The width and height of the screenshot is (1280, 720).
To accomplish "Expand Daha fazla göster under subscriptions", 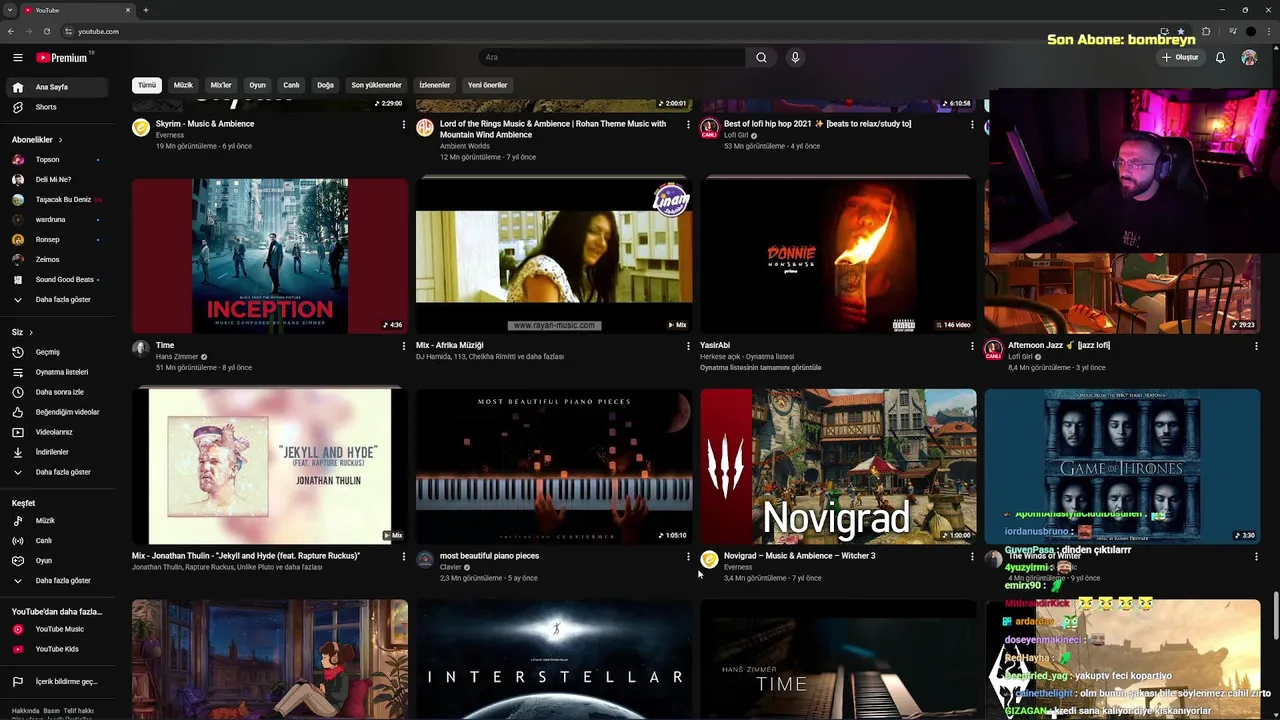I will coord(58,299).
